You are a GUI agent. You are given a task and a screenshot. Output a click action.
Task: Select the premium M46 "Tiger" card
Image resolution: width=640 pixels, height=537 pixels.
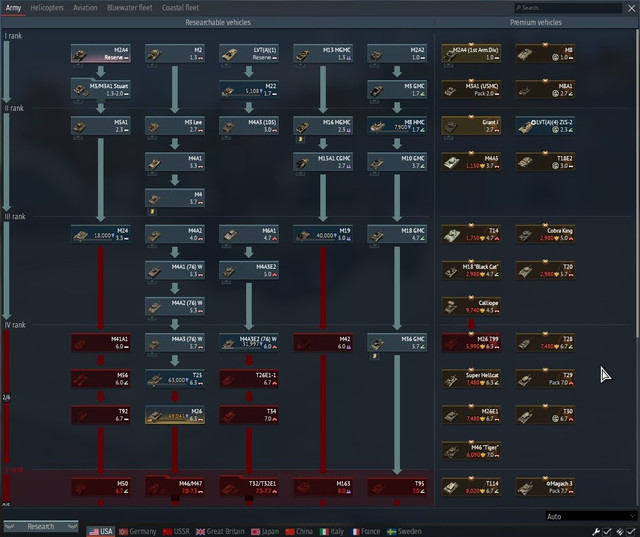point(471,451)
